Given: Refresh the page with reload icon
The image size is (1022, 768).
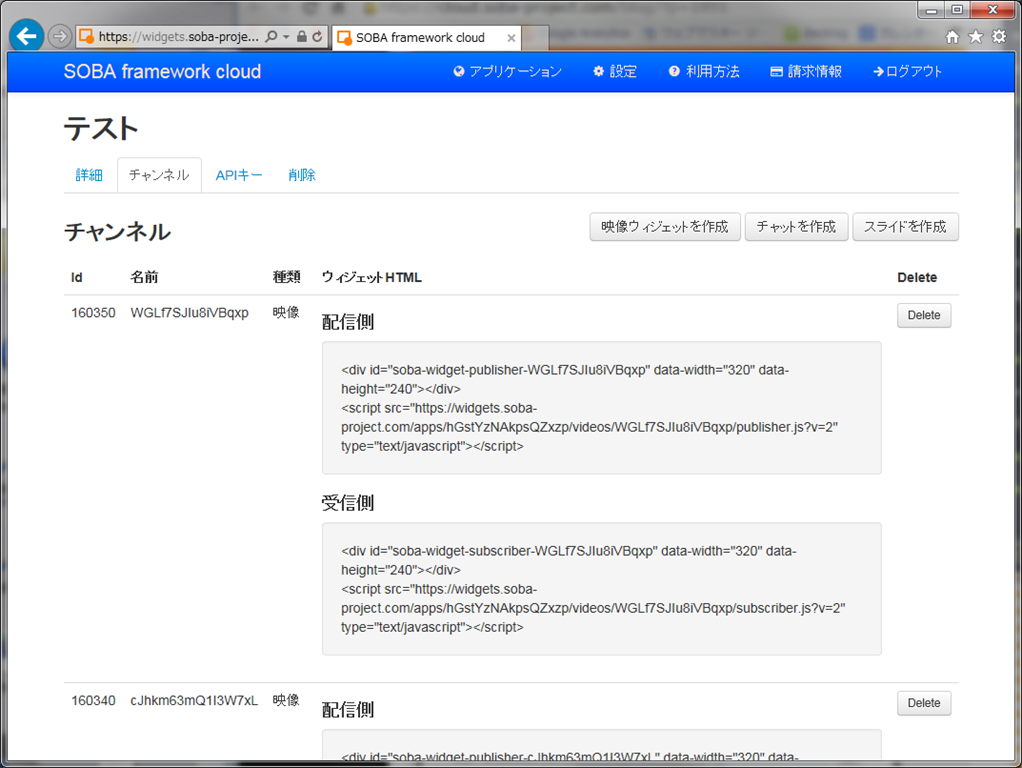Looking at the screenshot, I should 317,37.
